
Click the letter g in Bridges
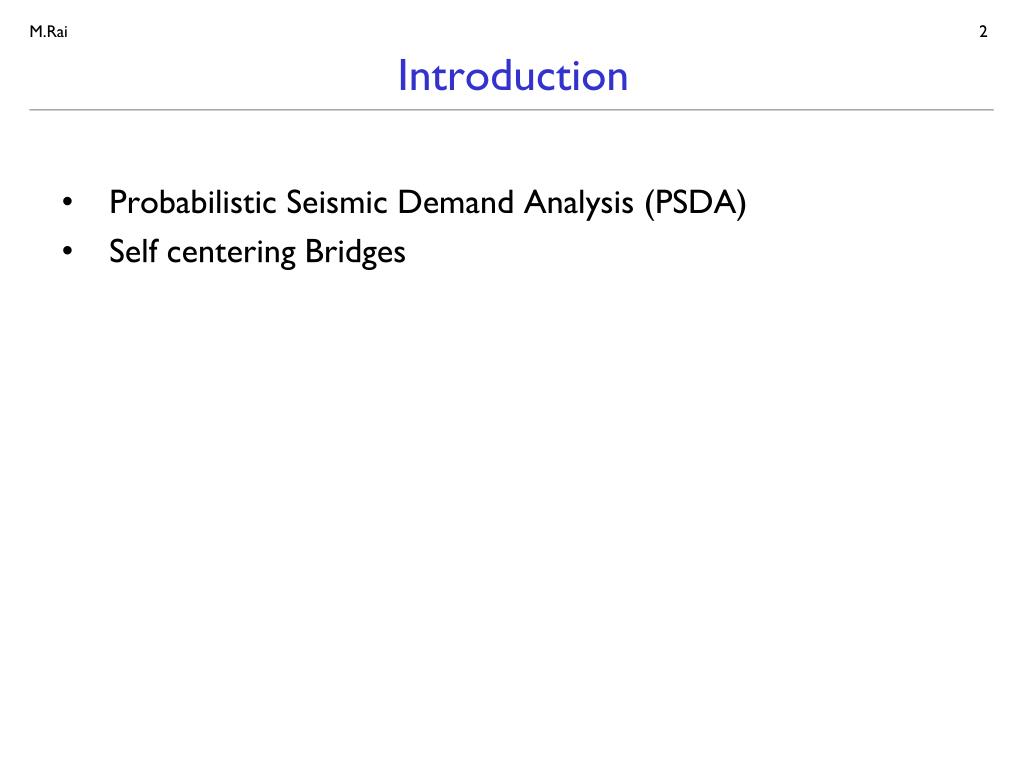[372, 257]
